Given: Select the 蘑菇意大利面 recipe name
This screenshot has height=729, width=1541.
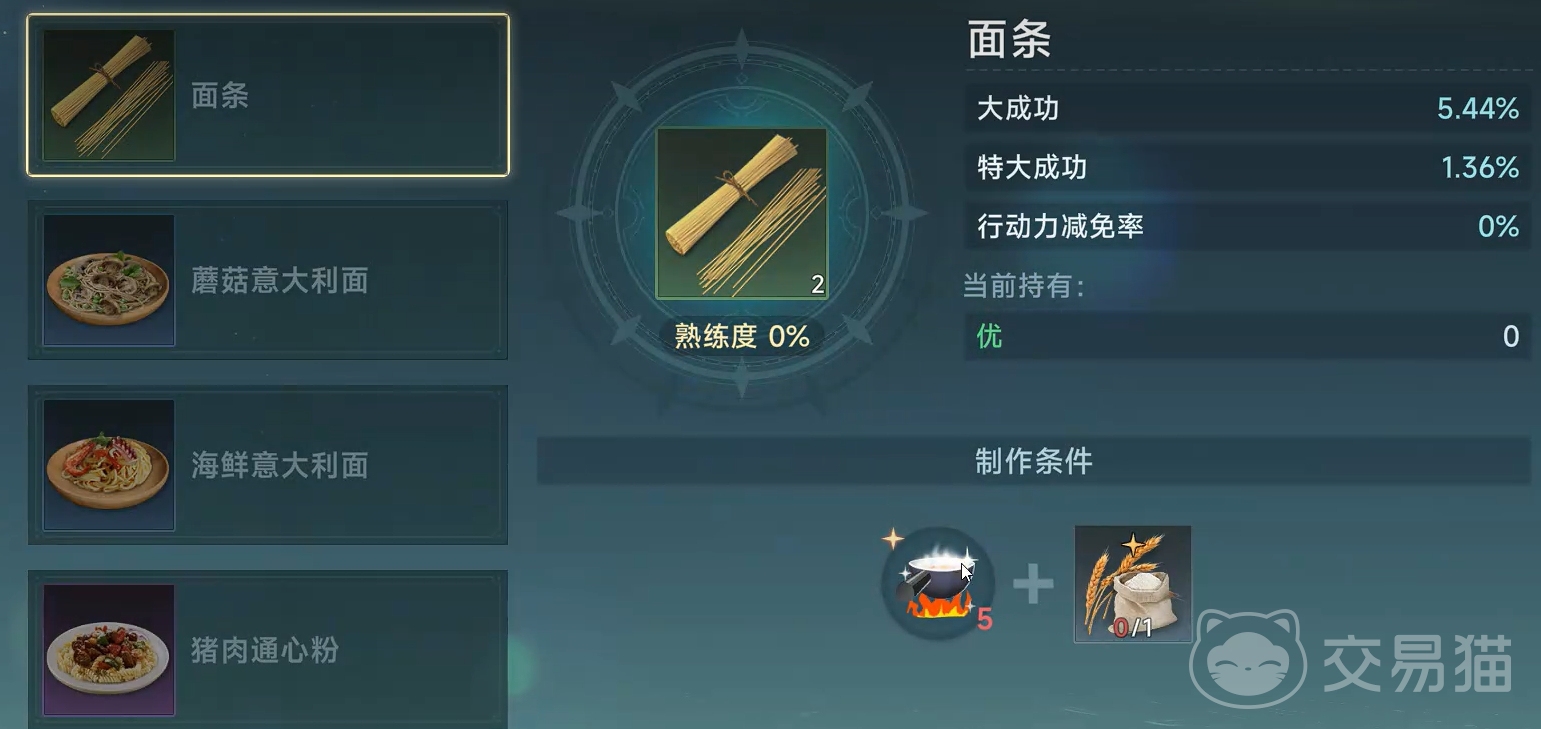Looking at the screenshot, I should [x=280, y=281].
